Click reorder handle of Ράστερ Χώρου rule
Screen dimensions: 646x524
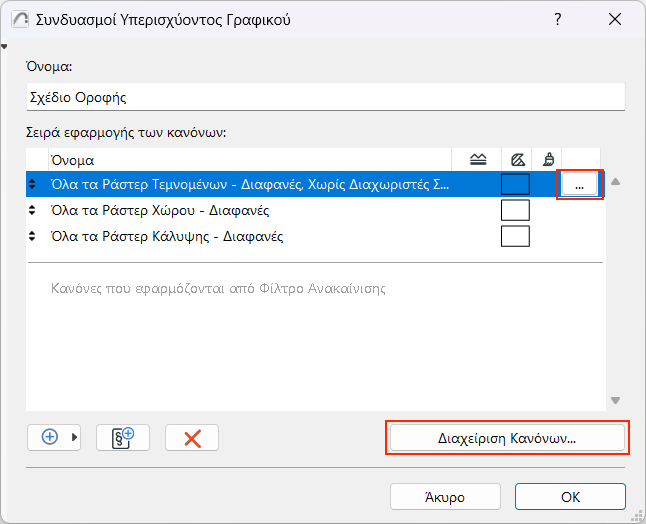coord(32,210)
